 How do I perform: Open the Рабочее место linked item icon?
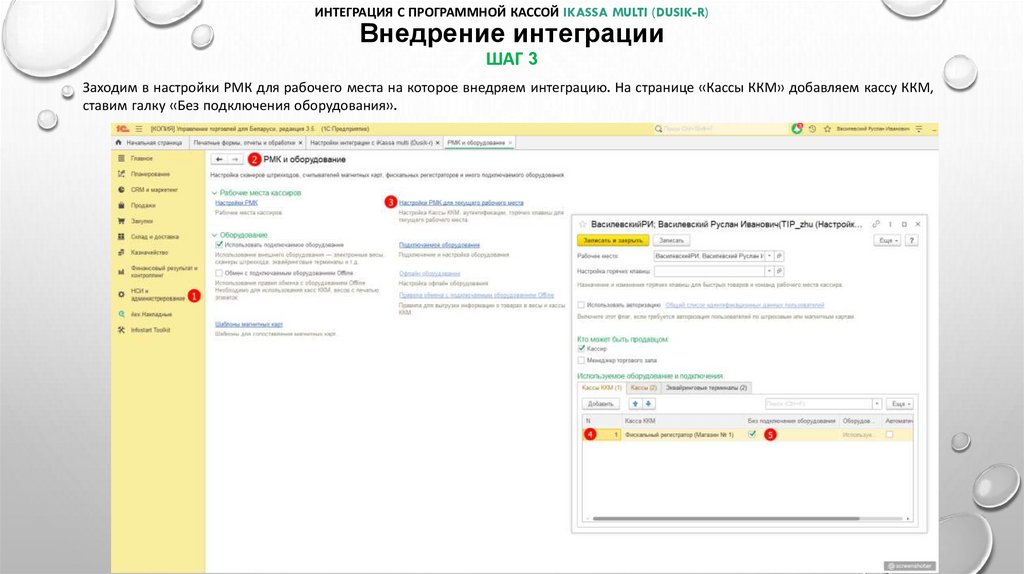[x=779, y=256]
